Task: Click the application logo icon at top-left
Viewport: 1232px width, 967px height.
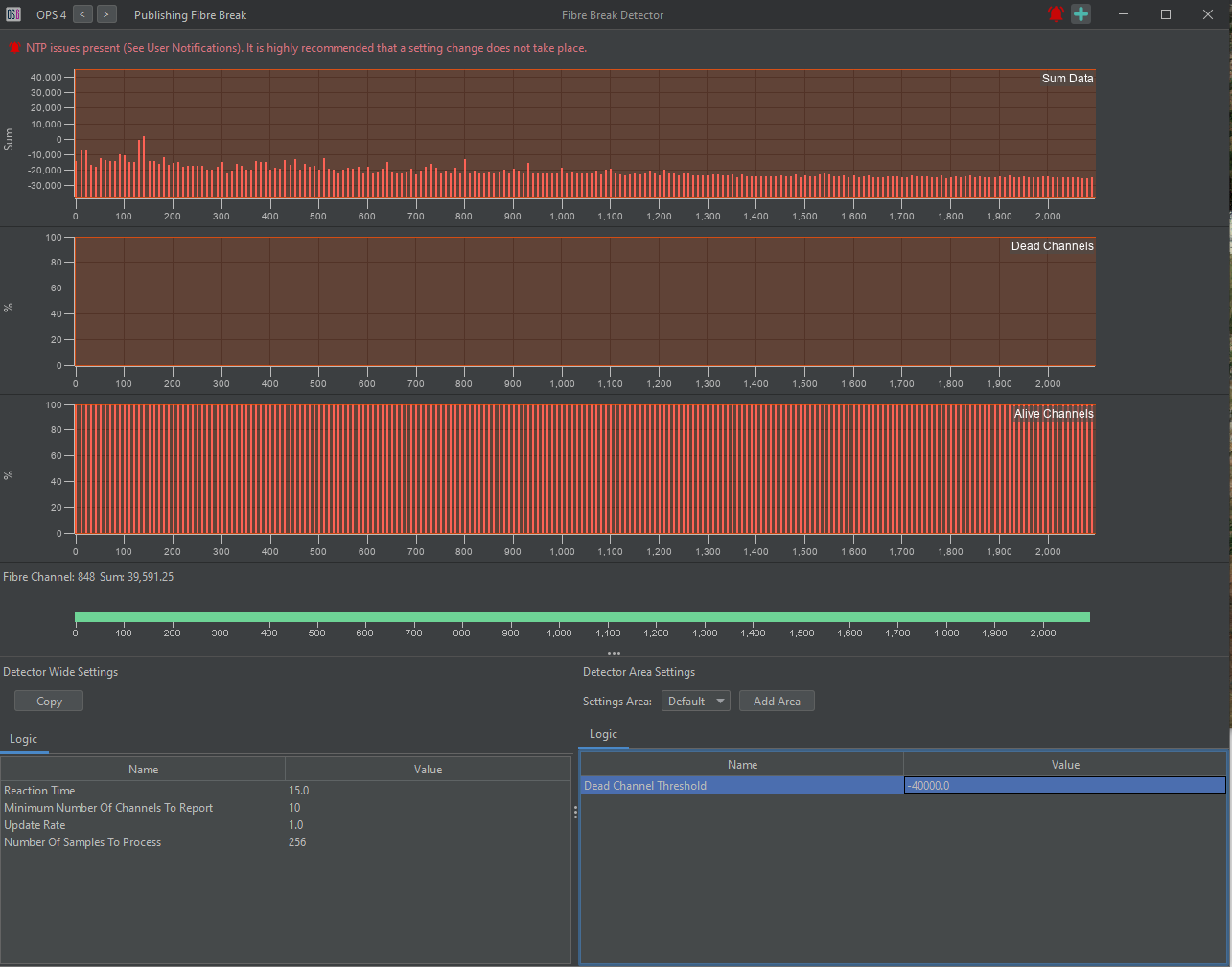Action: point(13,14)
